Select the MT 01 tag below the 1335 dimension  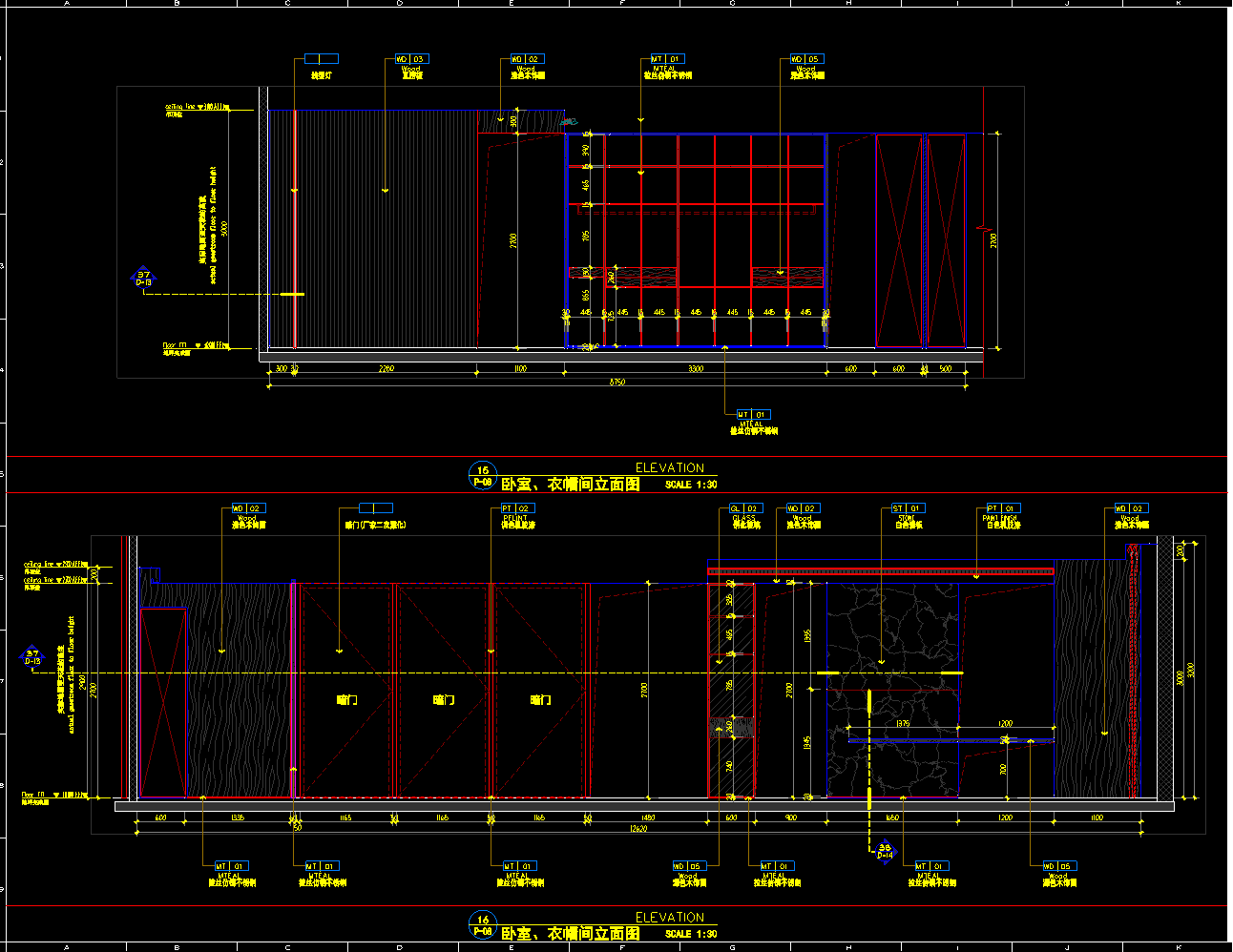click(230, 866)
